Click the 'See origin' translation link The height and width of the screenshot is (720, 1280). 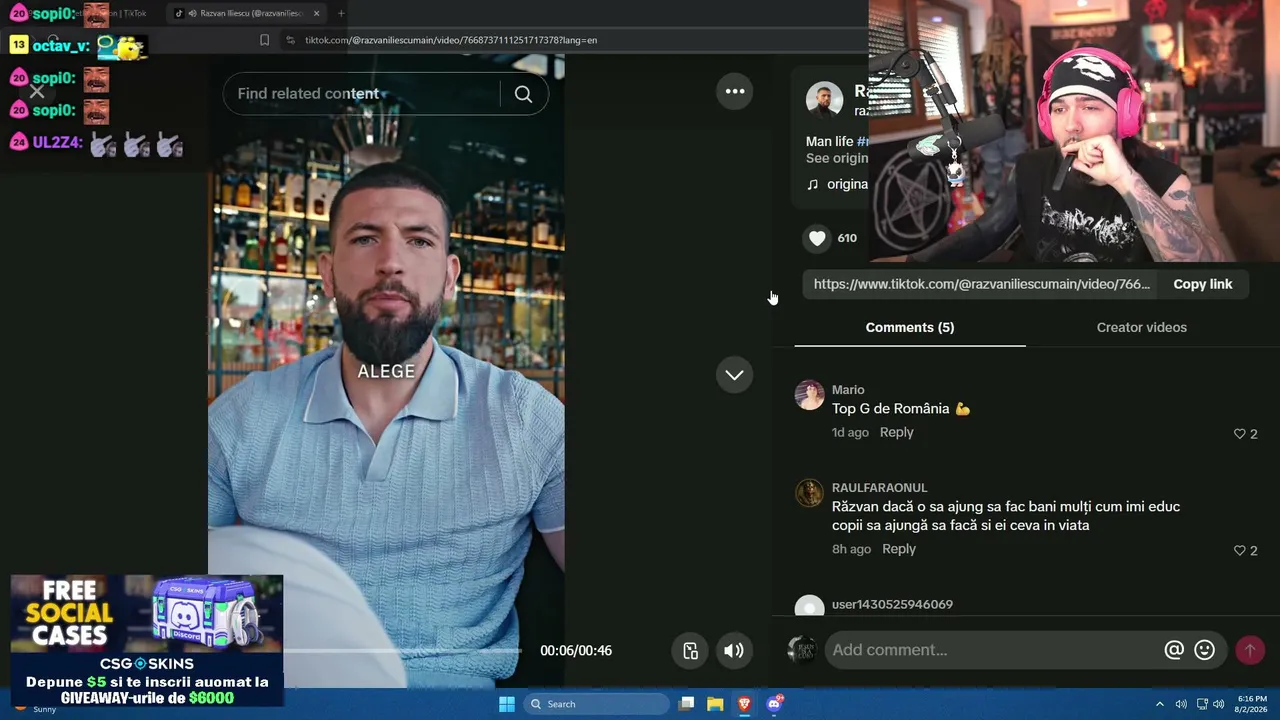837,158
